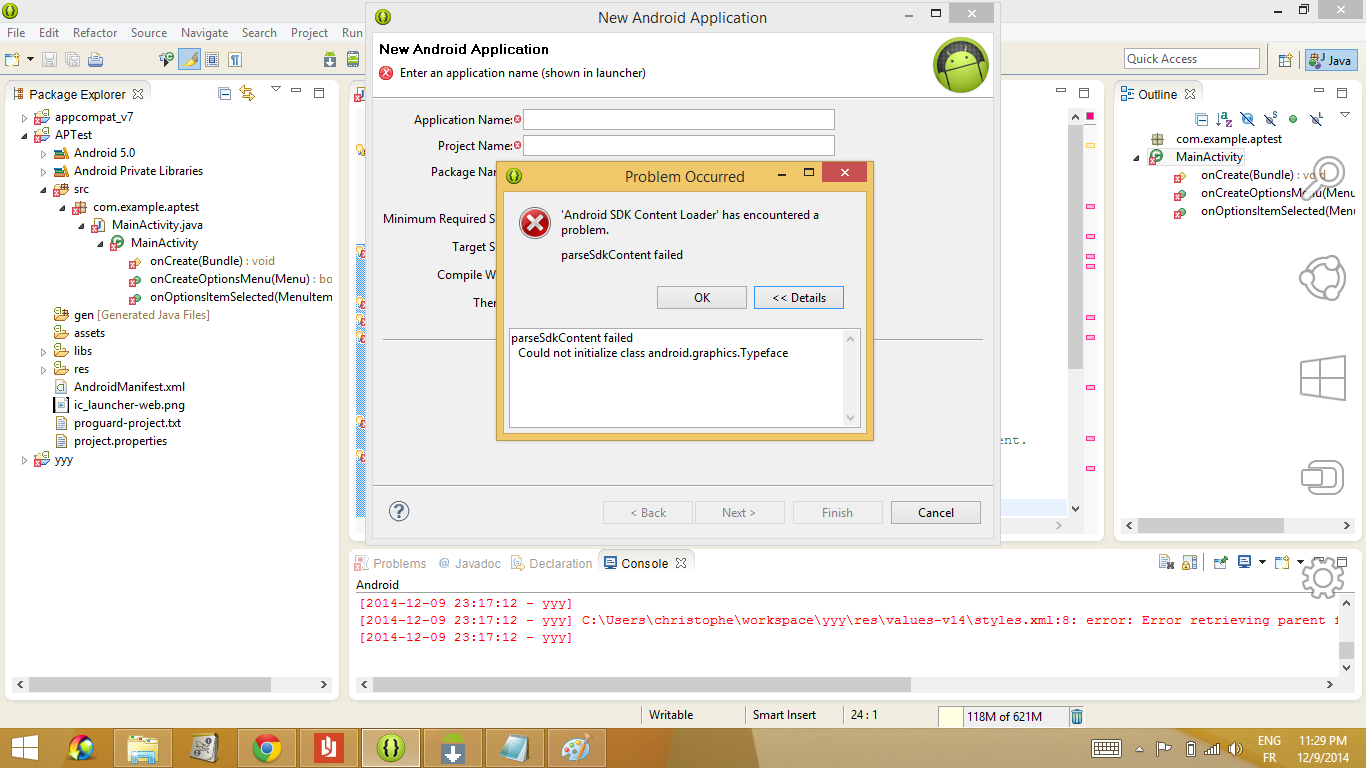
Task: Click Cancel in New Android Application wizard
Action: click(x=936, y=512)
